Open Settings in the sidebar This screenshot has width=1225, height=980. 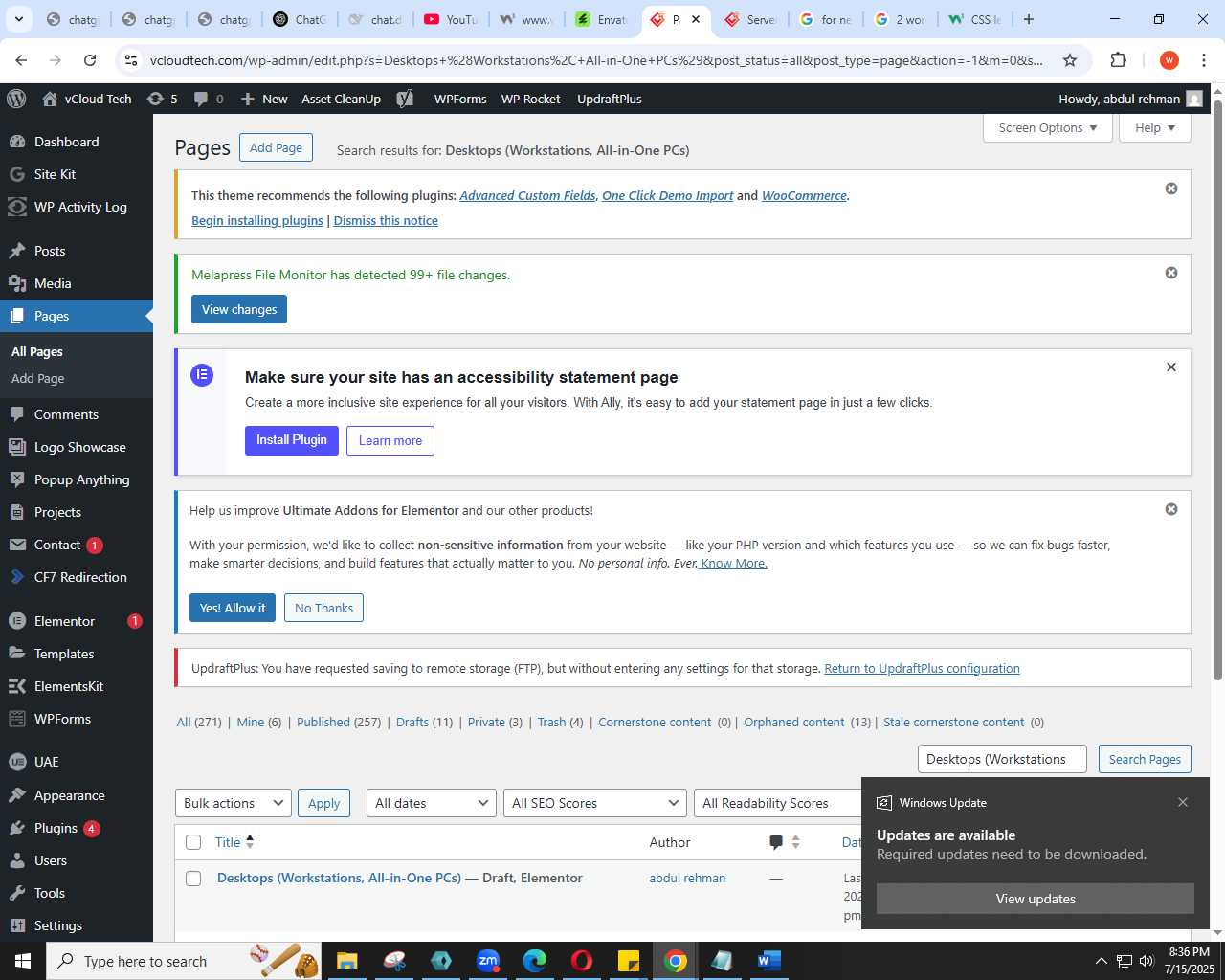point(58,925)
